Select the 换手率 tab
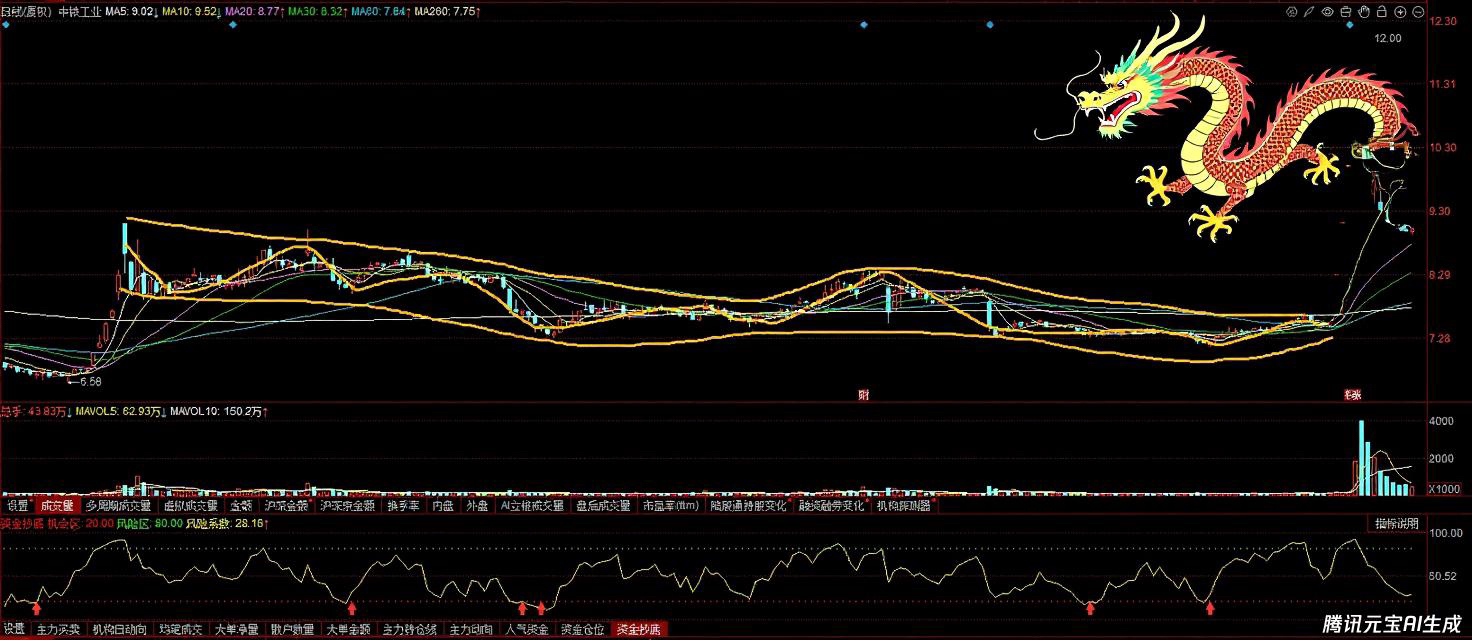 tap(403, 506)
